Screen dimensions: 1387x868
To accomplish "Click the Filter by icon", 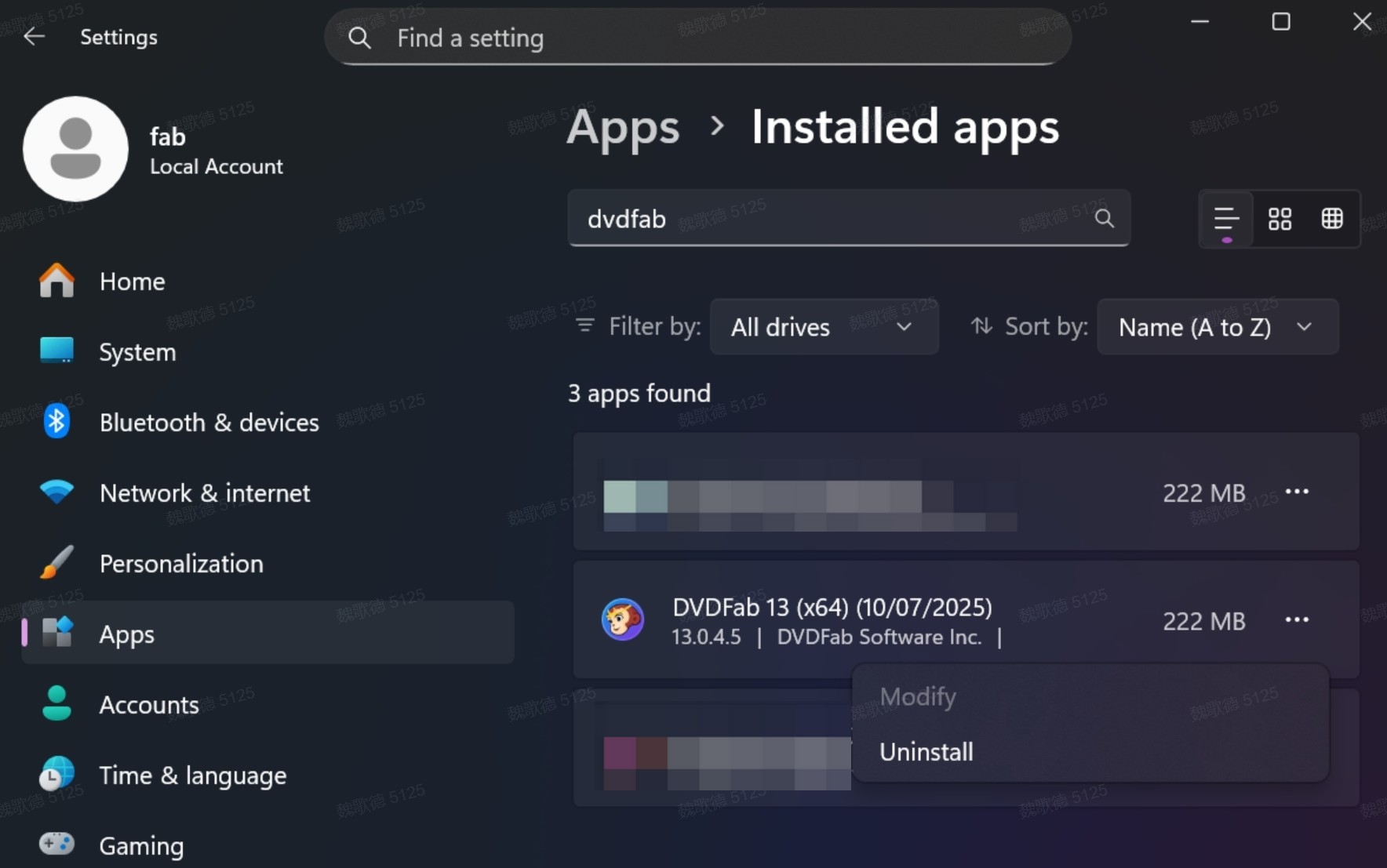I will tap(585, 325).
